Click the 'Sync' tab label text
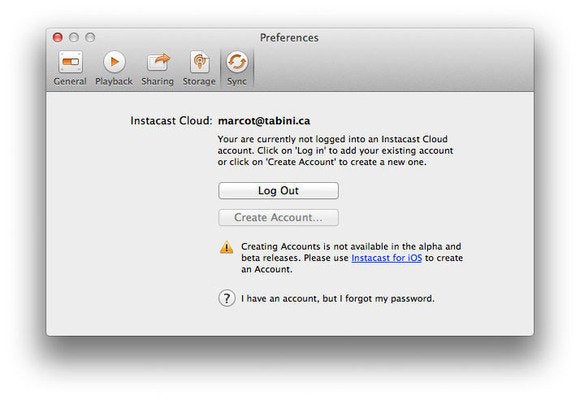This screenshot has width=580, height=400. [x=237, y=81]
